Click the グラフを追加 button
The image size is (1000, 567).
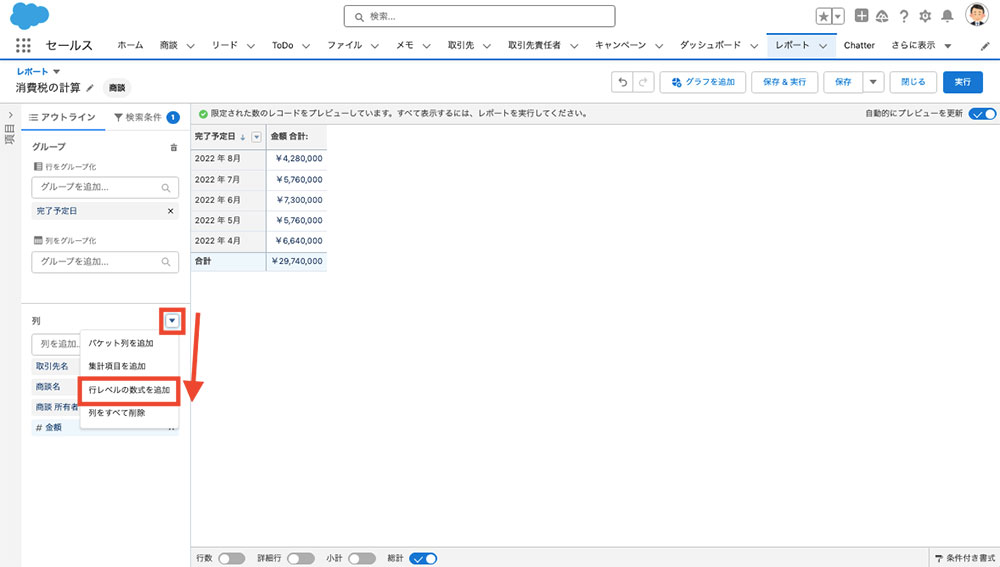pos(703,82)
